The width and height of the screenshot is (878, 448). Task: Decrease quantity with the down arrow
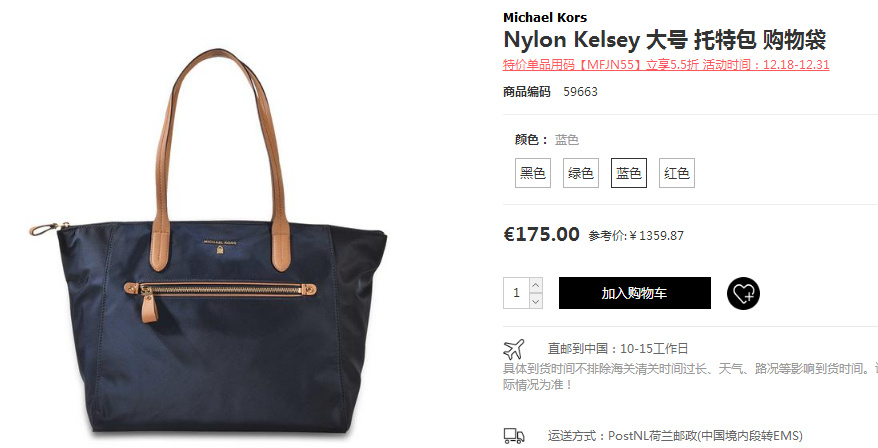click(536, 301)
